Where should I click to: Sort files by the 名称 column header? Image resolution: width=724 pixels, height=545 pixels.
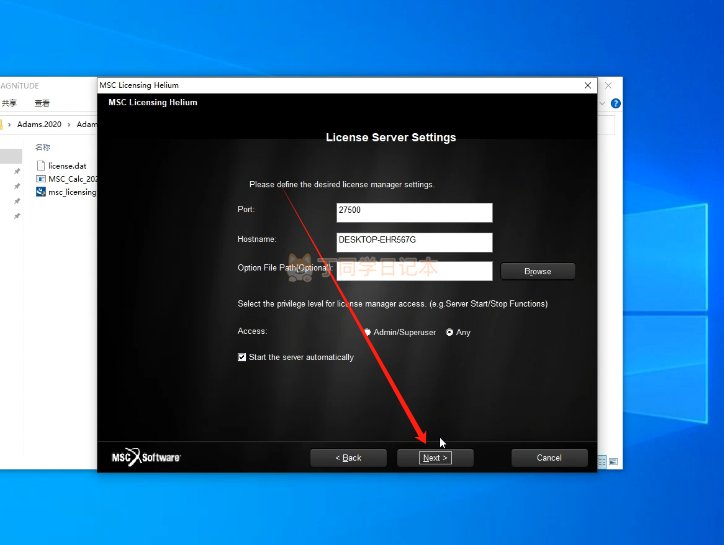pyautogui.click(x=42, y=147)
